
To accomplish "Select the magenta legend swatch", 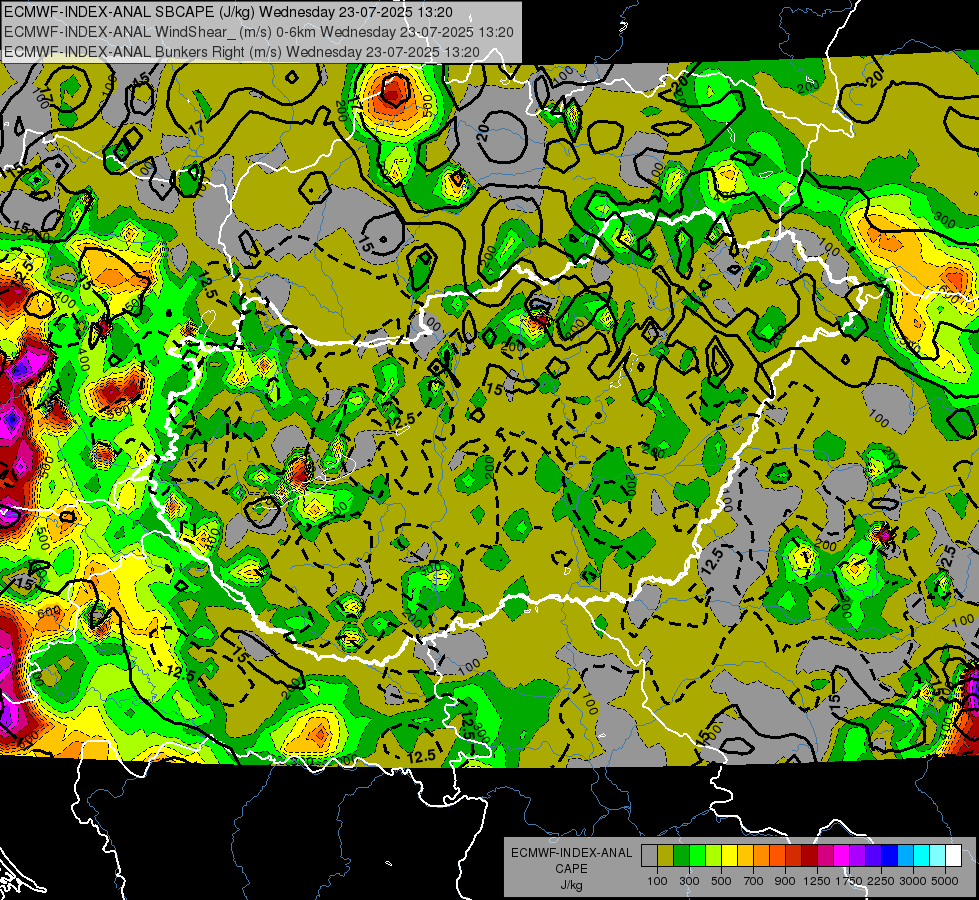I will (x=842, y=856).
